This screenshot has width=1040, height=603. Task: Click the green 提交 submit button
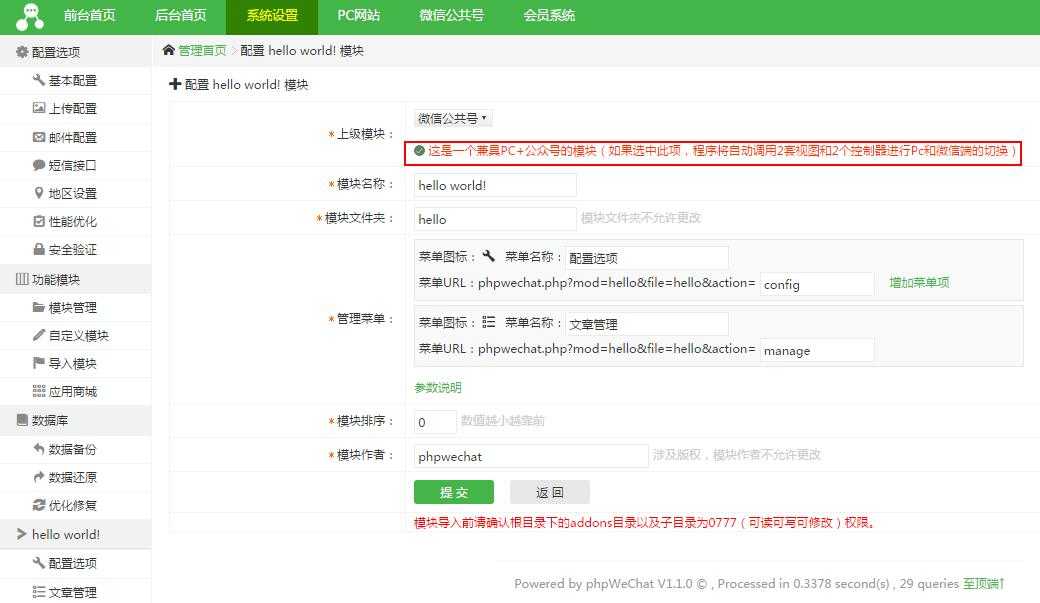point(454,492)
